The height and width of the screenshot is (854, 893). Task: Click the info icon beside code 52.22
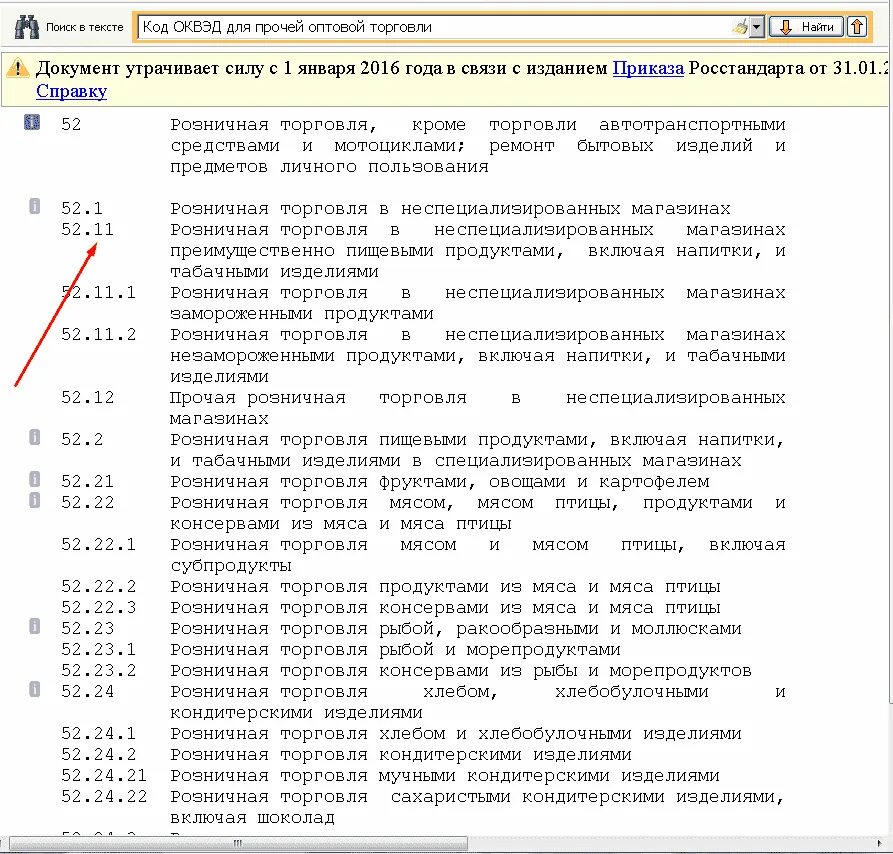[x=34, y=500]
